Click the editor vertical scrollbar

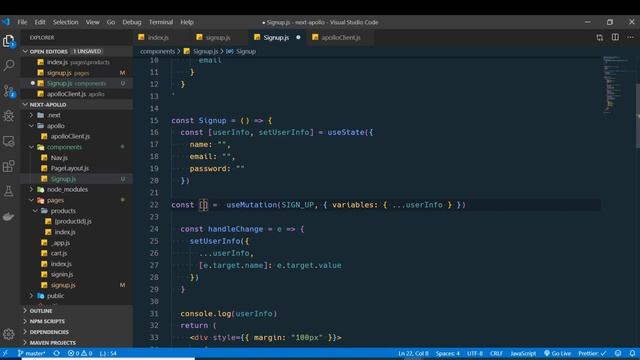[638, 116]
